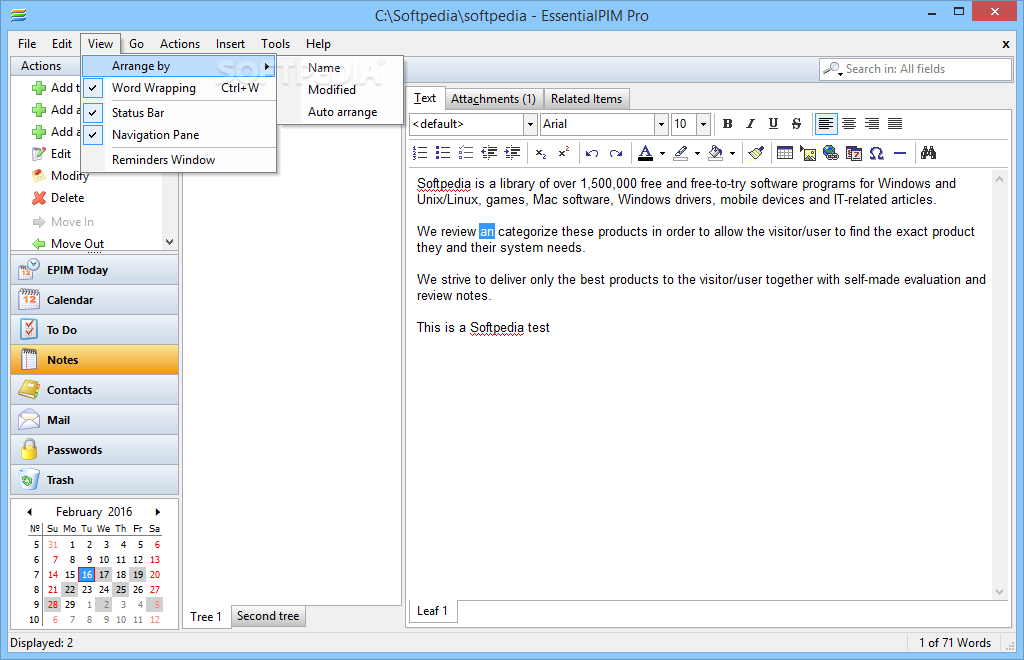Apply superscript formatting
This screenshot has width=1024, height=660.
(564, 153)
